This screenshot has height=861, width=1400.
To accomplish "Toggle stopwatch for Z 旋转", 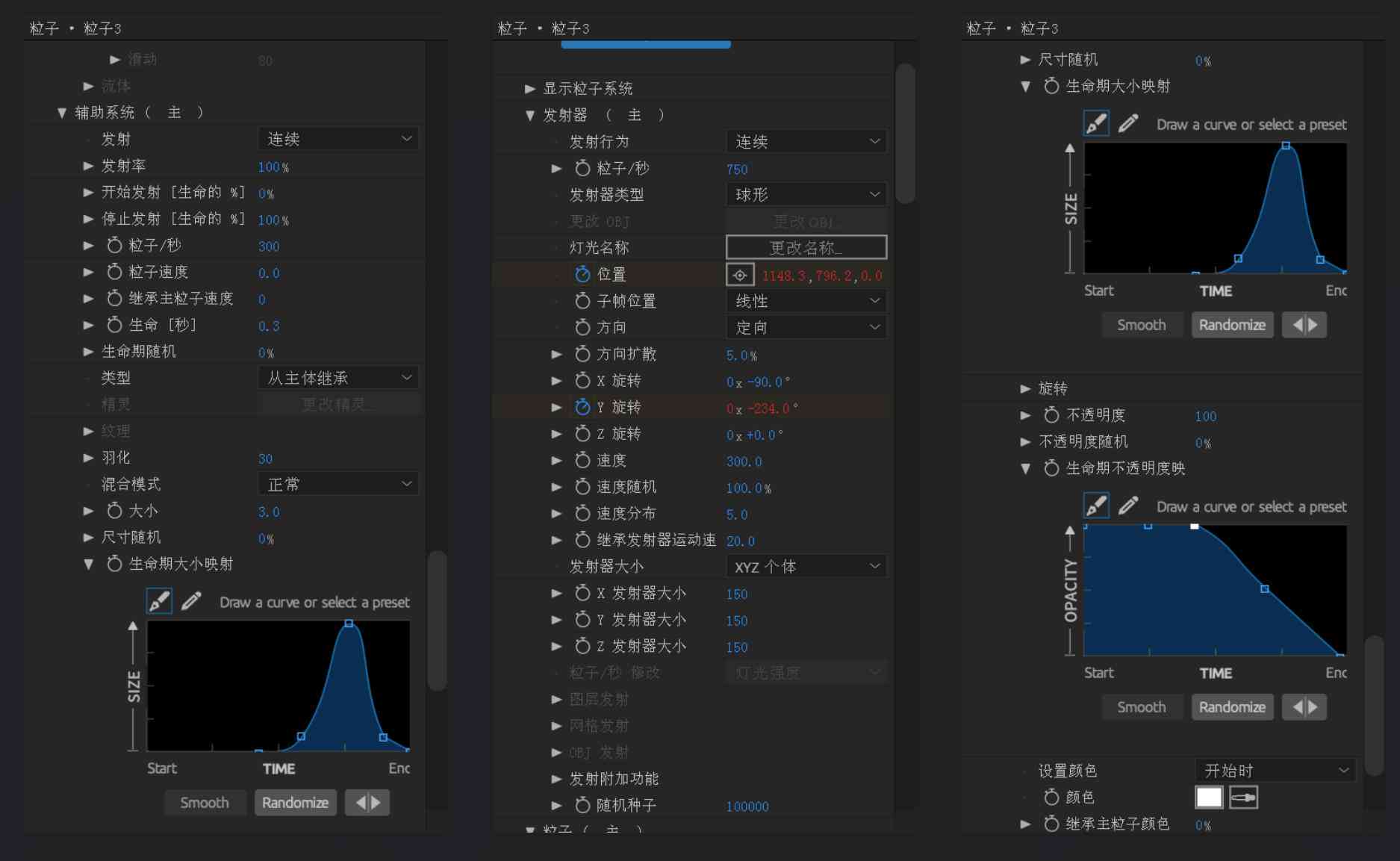I will (x=582, y=434).
